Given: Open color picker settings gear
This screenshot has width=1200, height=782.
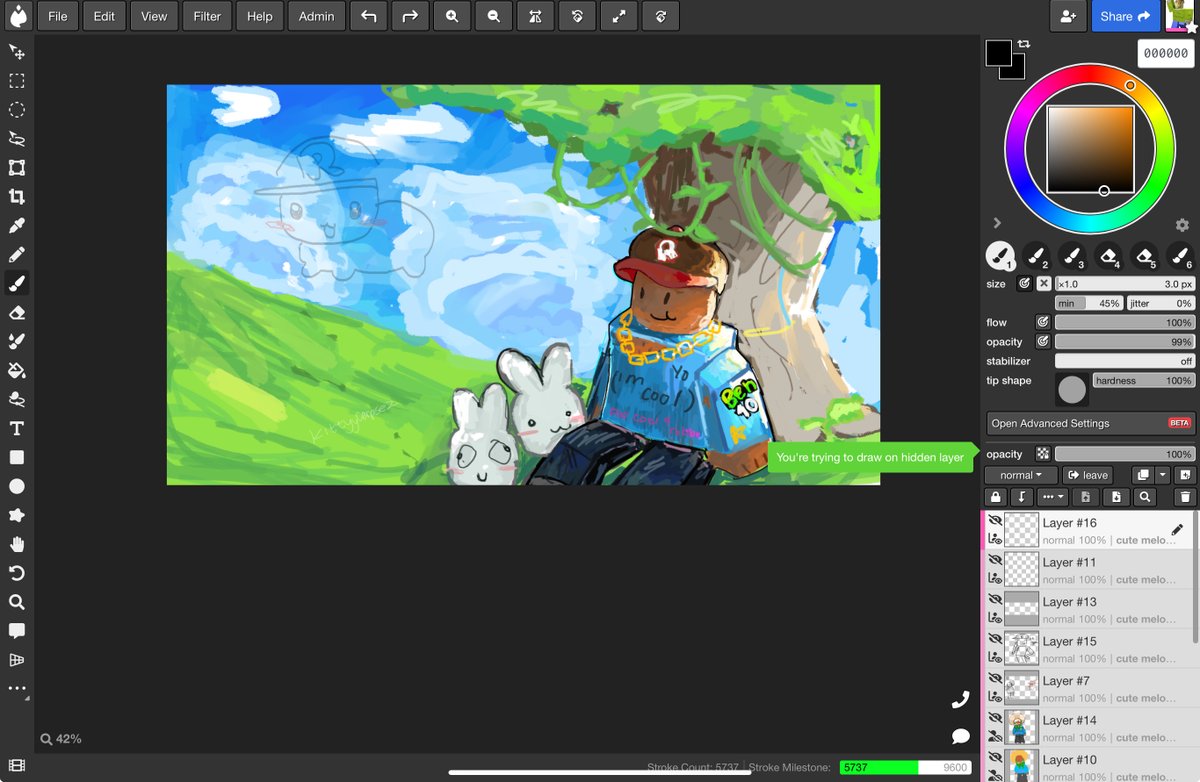Looking at the screenshot, I should pos(1182,225).
